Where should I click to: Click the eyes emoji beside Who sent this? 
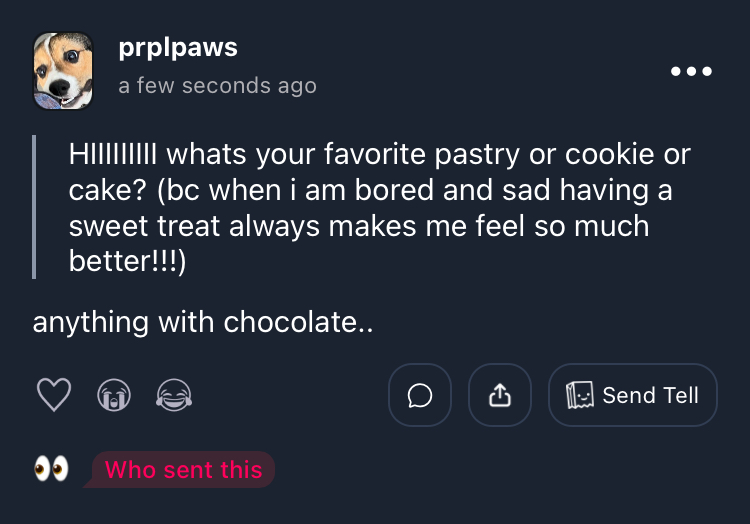51,469
